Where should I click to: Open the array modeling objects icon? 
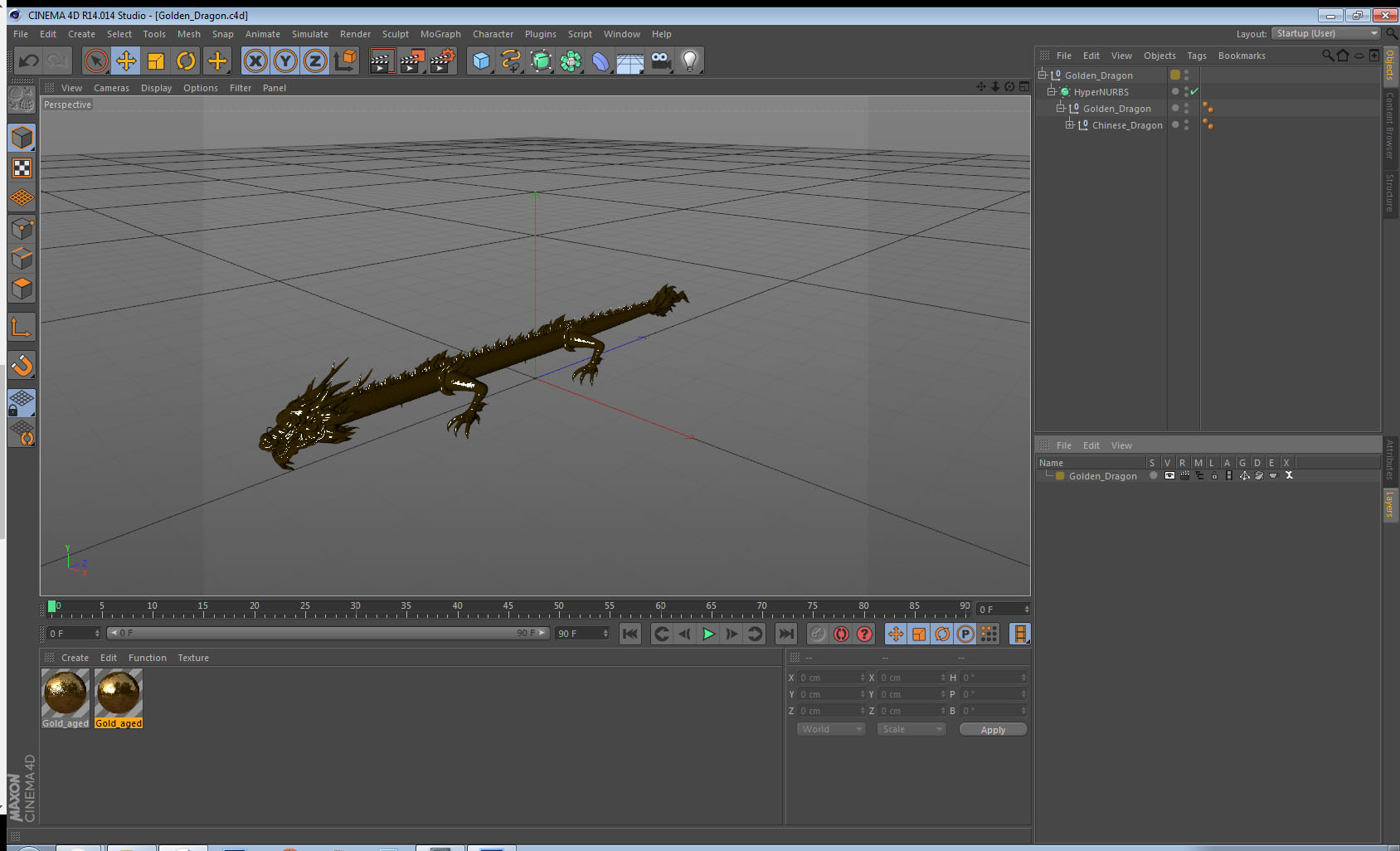571,61
